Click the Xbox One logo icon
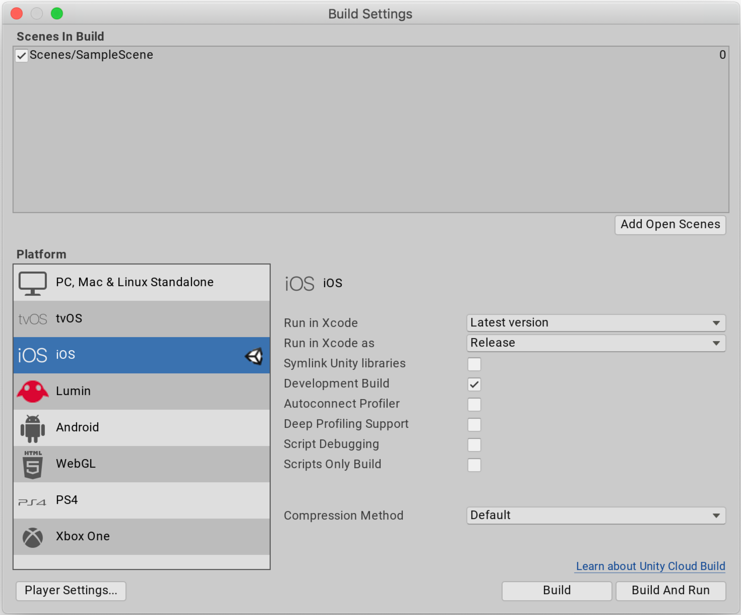Screen dimensions: 741x615 pos(33,537)
